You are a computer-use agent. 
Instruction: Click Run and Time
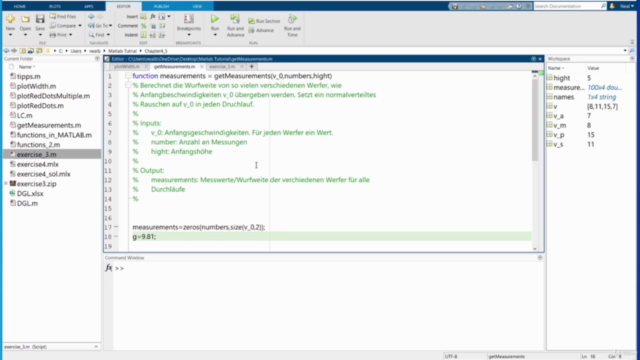(292, 25)
